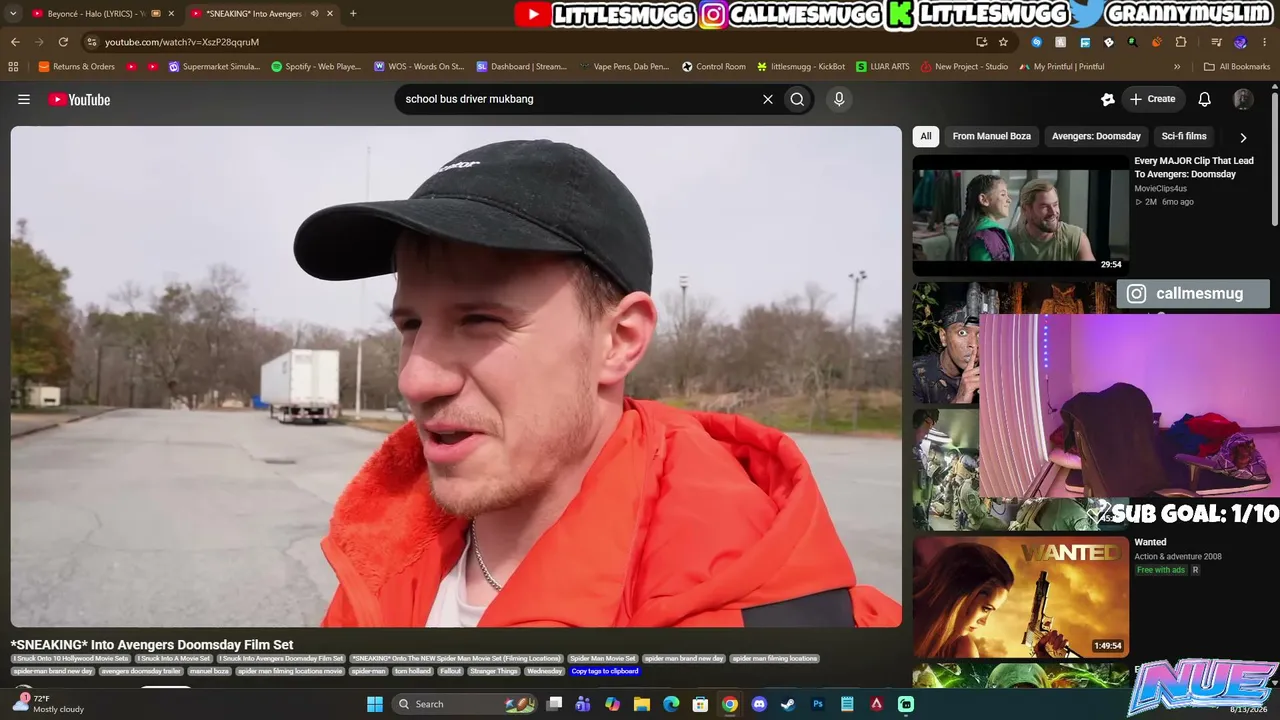Click the 'avengers doomsday trailer' tag
Screen dimensions: 1280x720
(x=141, y=671)
